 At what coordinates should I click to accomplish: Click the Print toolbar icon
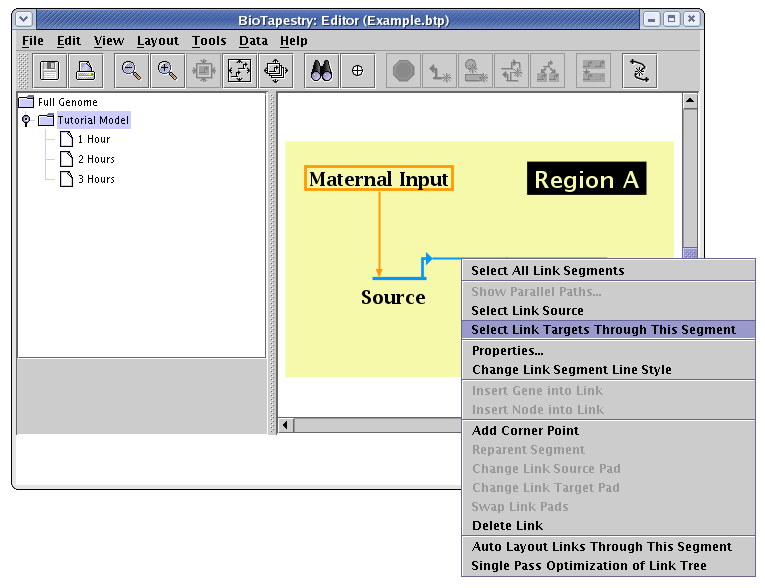tap(86, 71)
